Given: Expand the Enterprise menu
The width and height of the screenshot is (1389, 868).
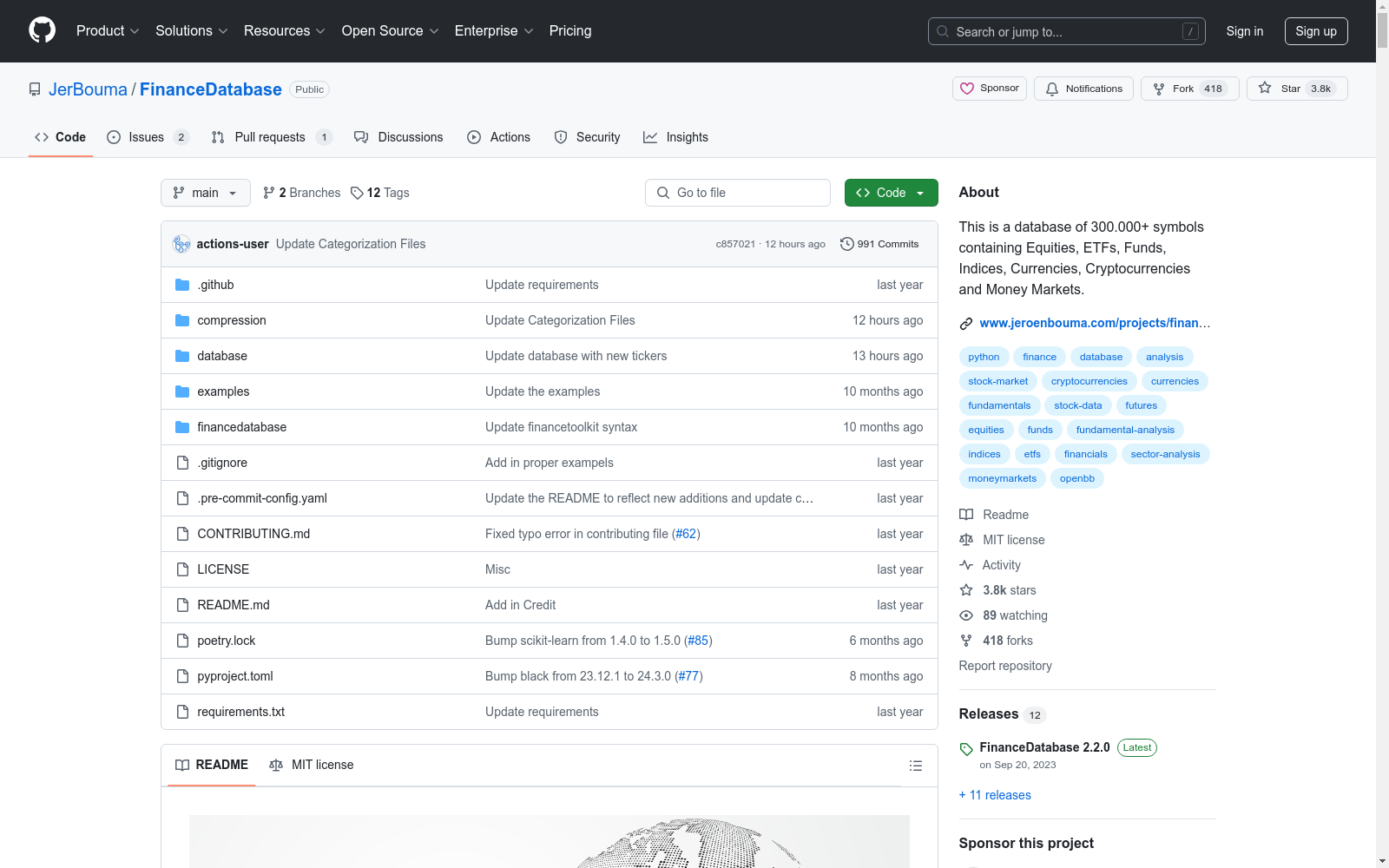Looking at the screenshot, I should click(494, 30).
